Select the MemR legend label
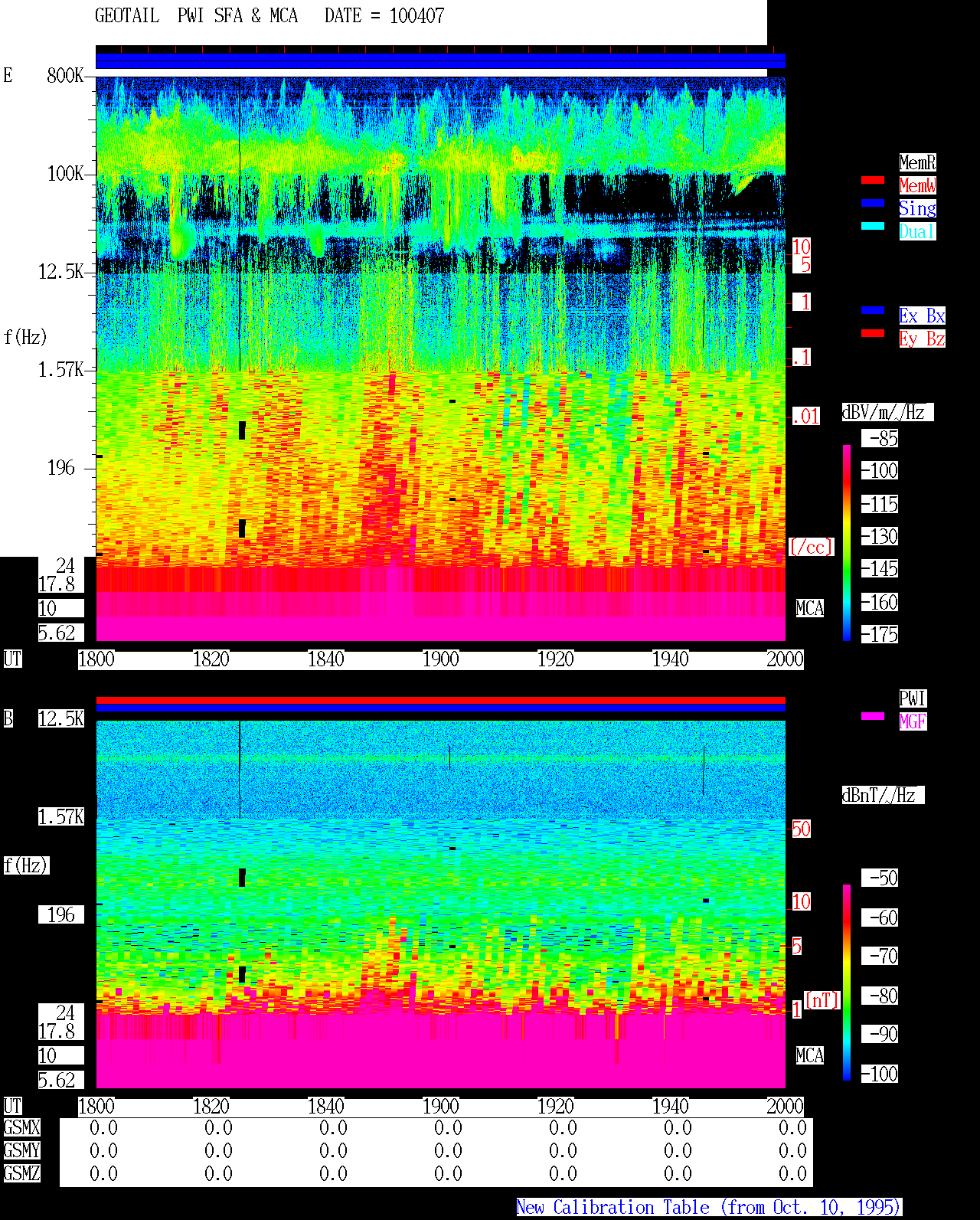 pyautogui.click(x=917, y=162)
